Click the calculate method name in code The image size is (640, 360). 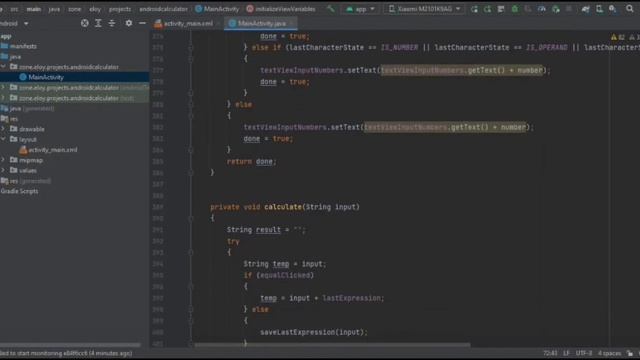[283, 207]
